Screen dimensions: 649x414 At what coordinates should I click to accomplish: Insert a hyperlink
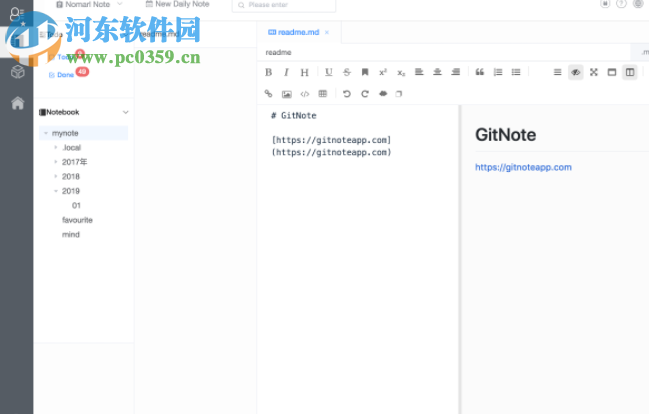pos(268,94)
